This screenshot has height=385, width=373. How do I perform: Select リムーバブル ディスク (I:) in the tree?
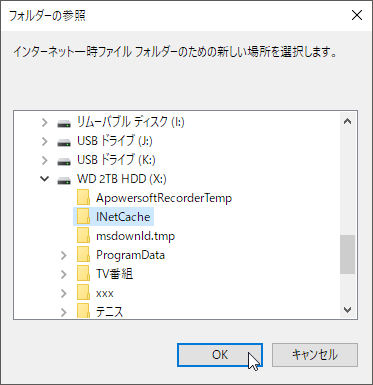pyautogui.click(x=131, y=122)
